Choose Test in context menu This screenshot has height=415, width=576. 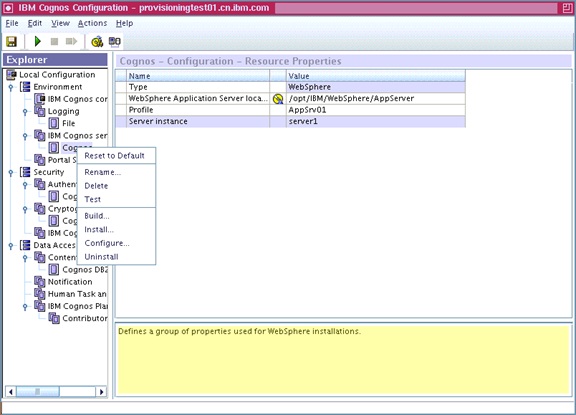[116, 199]
